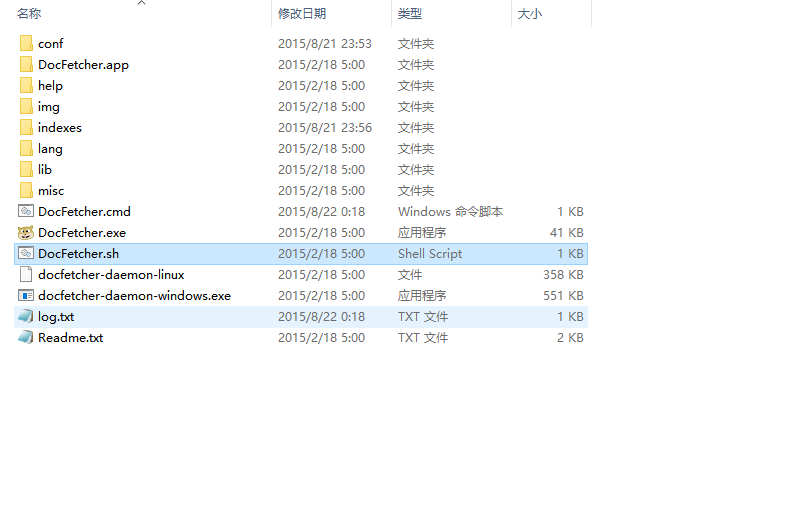799x527 pixels.
Task: Click the 358 KB size cell
Action: [563, 275]
